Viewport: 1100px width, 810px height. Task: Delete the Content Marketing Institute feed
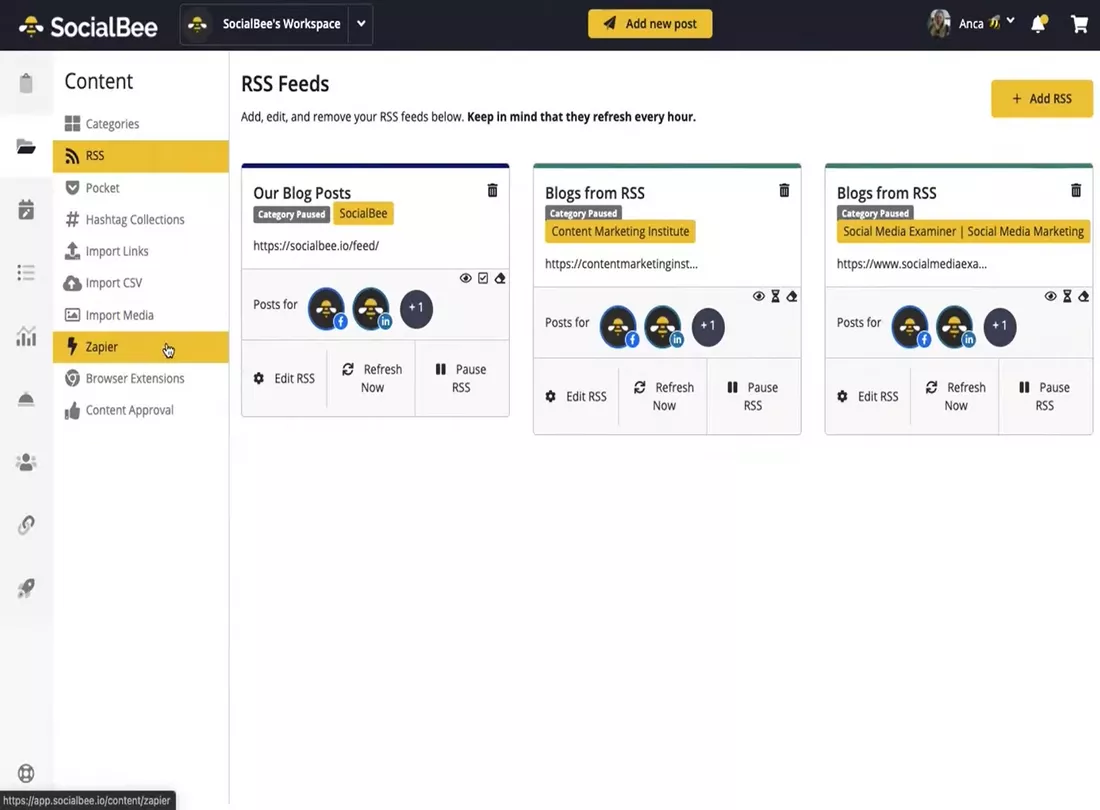784,190
